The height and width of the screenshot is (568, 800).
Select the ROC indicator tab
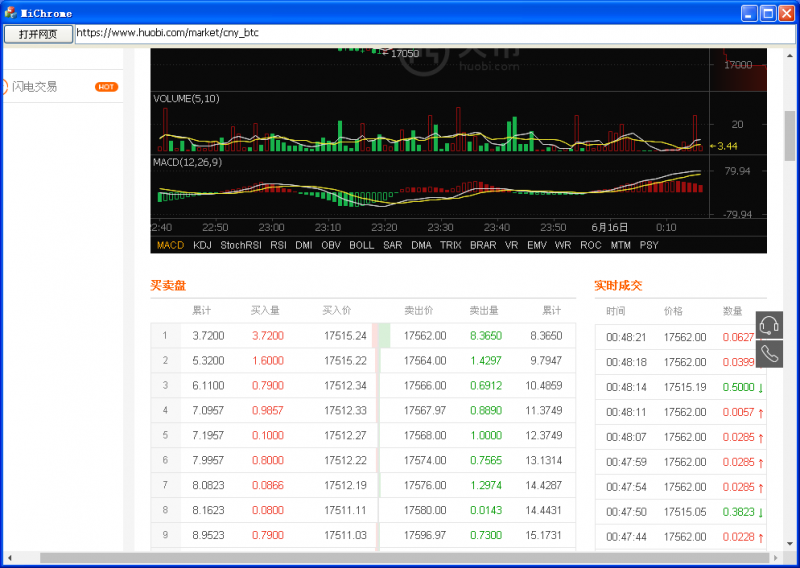point(590,245)
